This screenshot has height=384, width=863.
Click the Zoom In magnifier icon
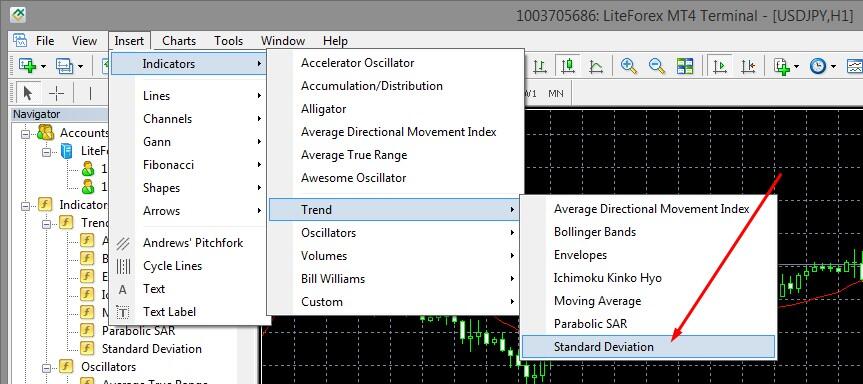click(629, 66)
